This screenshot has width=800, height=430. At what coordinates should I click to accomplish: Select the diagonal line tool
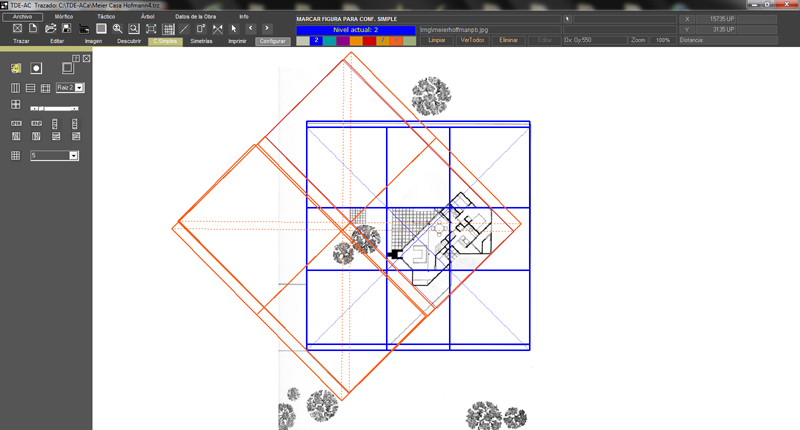(184, 29)
